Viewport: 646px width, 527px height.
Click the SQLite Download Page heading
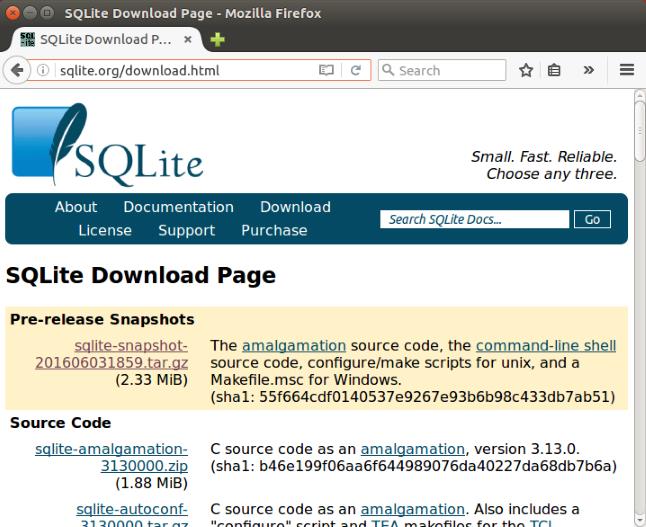click(x=141, y=275)
